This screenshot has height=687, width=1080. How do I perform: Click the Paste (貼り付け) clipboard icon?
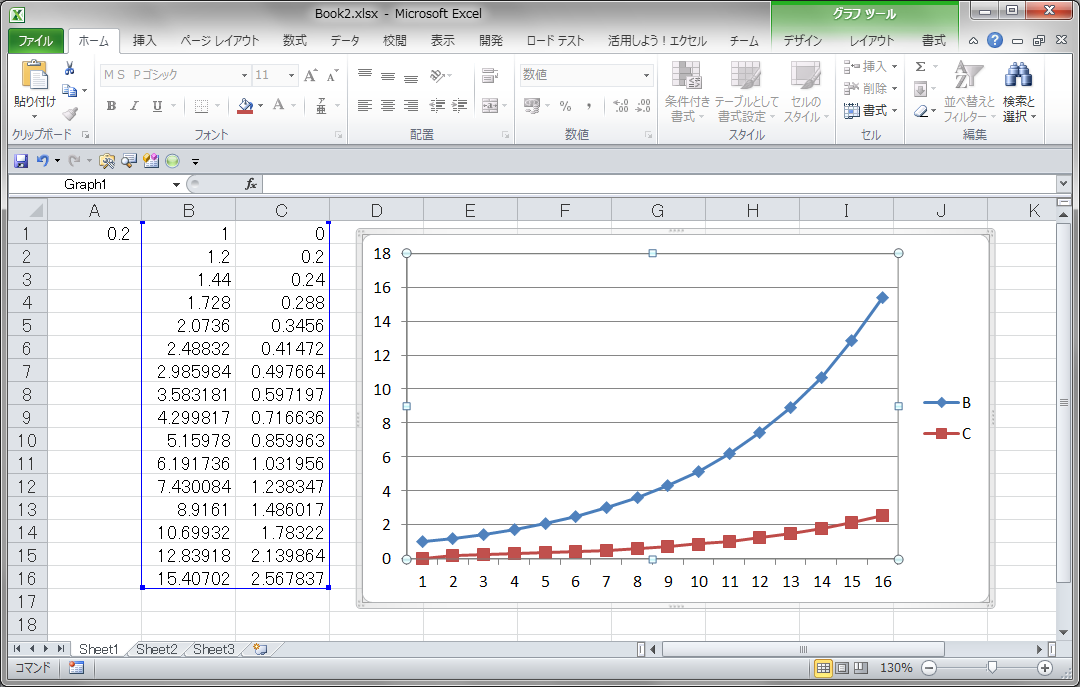point(34,76)
